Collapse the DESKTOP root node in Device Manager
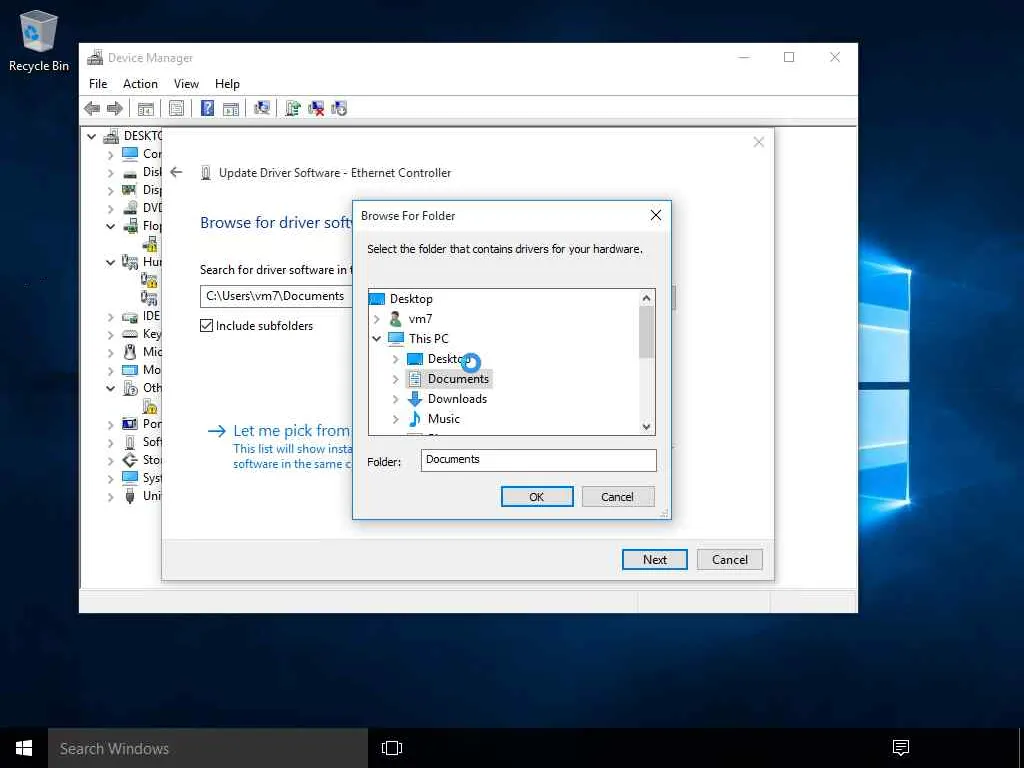Viewport: 1024px width, 768px height. (91, 136)
